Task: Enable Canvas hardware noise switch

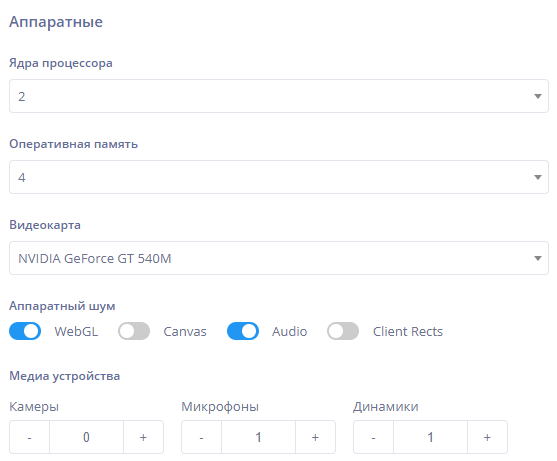Action: tap(134, 331)
